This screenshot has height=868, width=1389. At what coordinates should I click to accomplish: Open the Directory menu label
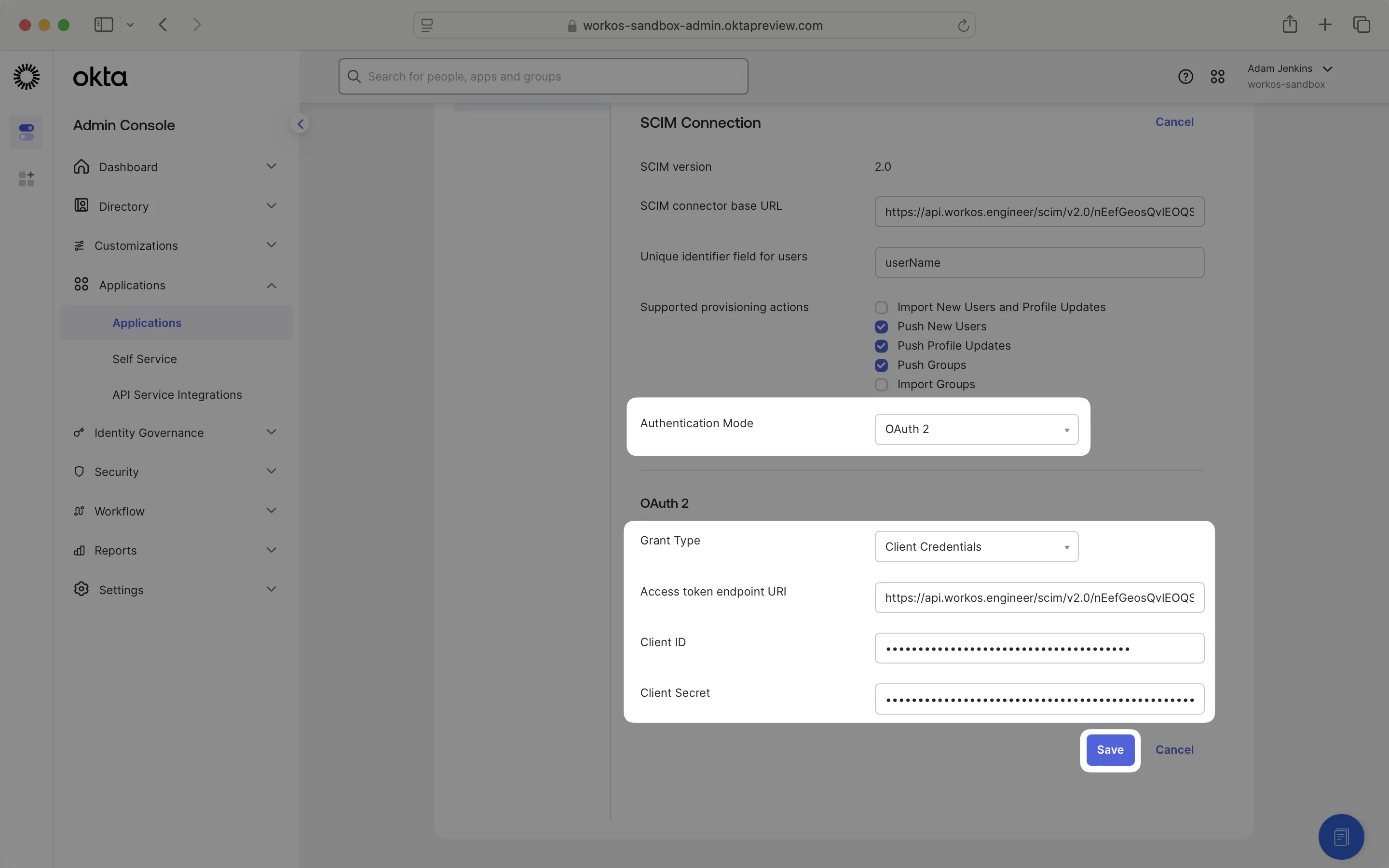click(123, 207)
